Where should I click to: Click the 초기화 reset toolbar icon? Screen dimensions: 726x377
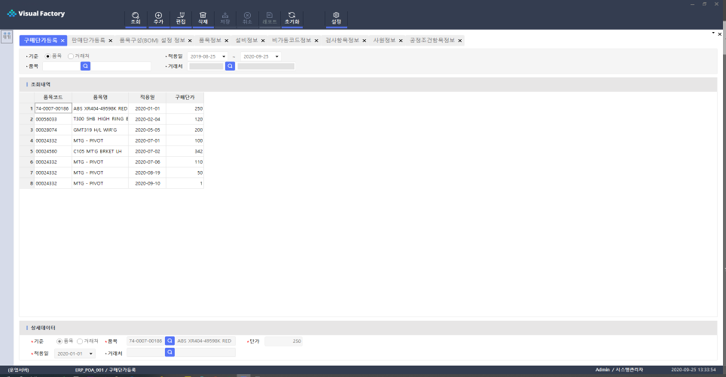tap(292, 18)
